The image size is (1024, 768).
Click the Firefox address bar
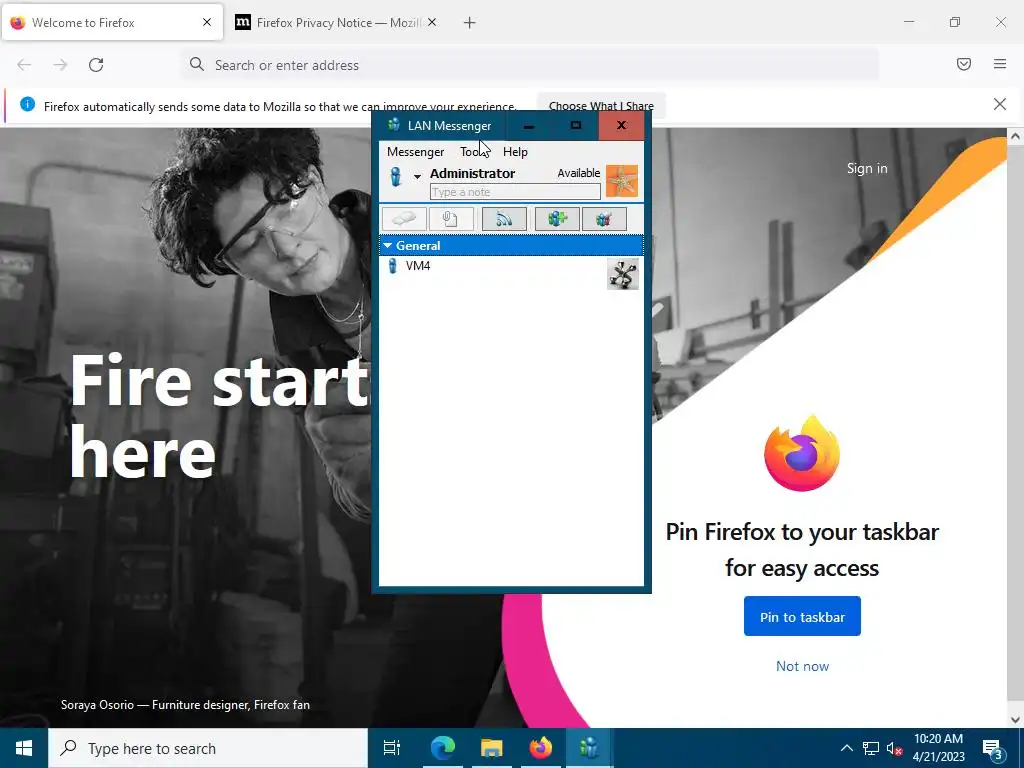click(529, 65)
